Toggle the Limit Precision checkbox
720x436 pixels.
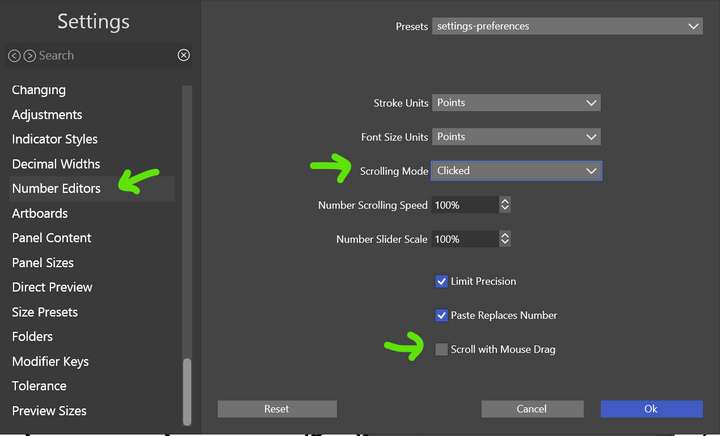(441, 281)
